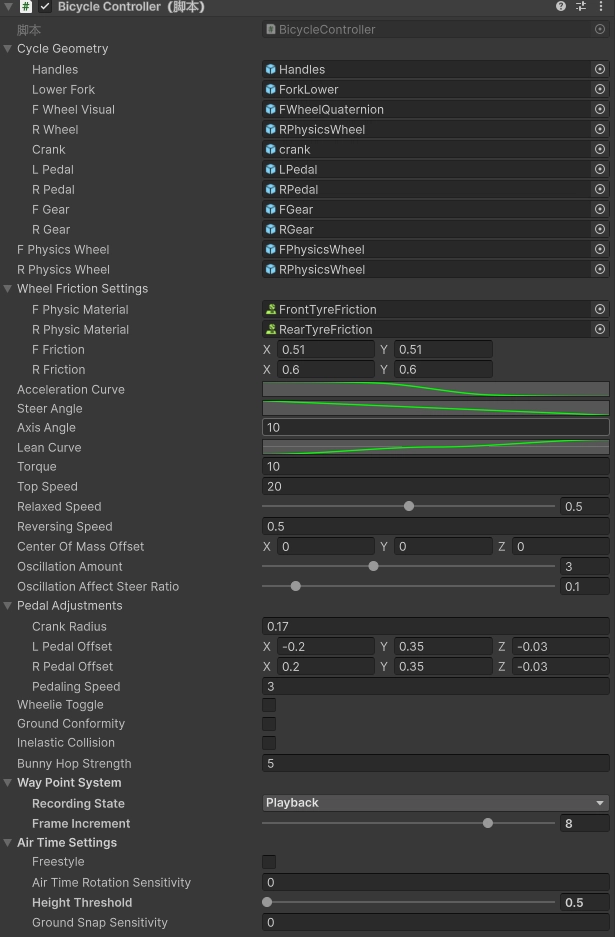Viewport: 615px width, 937px height.
Task: Click Center Of Mass Offset Y field
Action: tap(443, 546)
